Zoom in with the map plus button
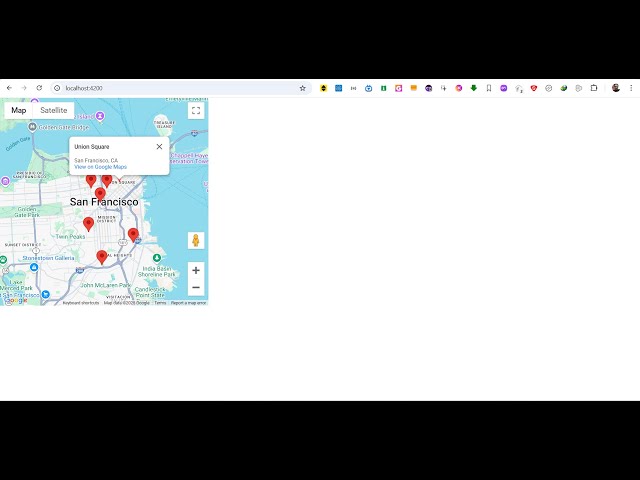Image resolution: width=640 pixels, height=480 pixels. pyautogui.click(x=196, y=270)
